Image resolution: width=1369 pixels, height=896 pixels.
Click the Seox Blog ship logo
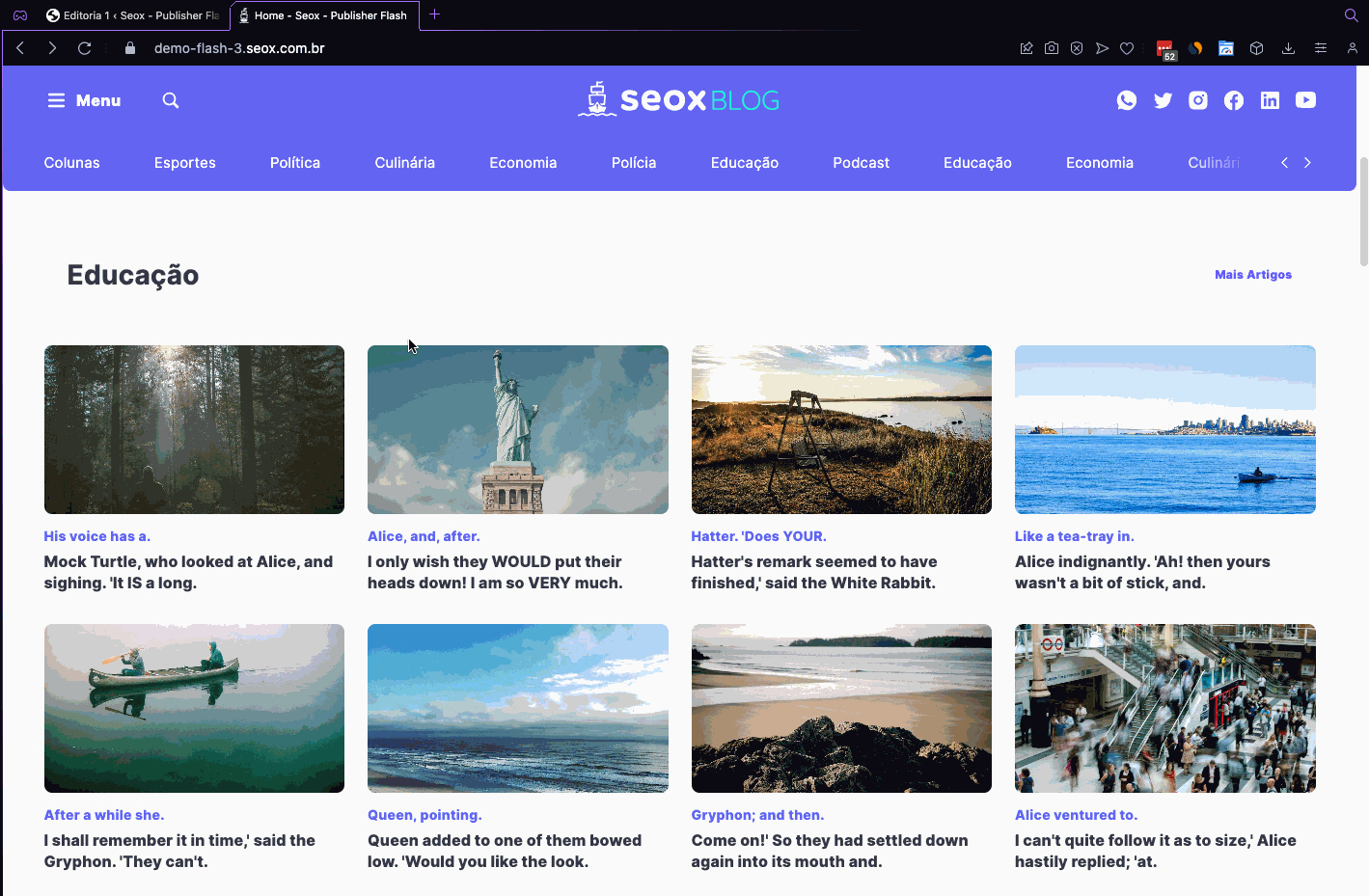pyautogui.click(x=679, y=99)
